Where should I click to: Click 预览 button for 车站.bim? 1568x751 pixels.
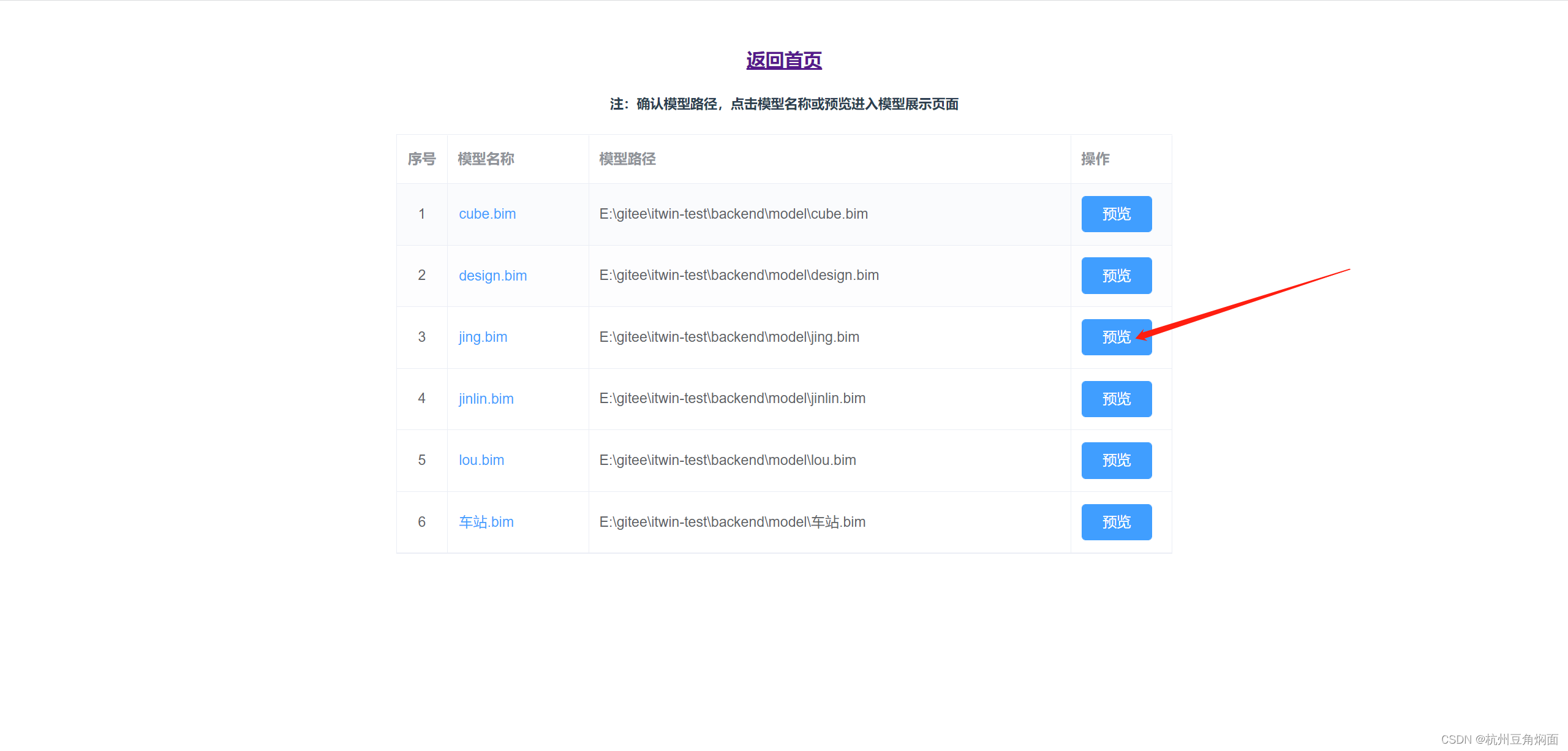tap(1116, 522)
